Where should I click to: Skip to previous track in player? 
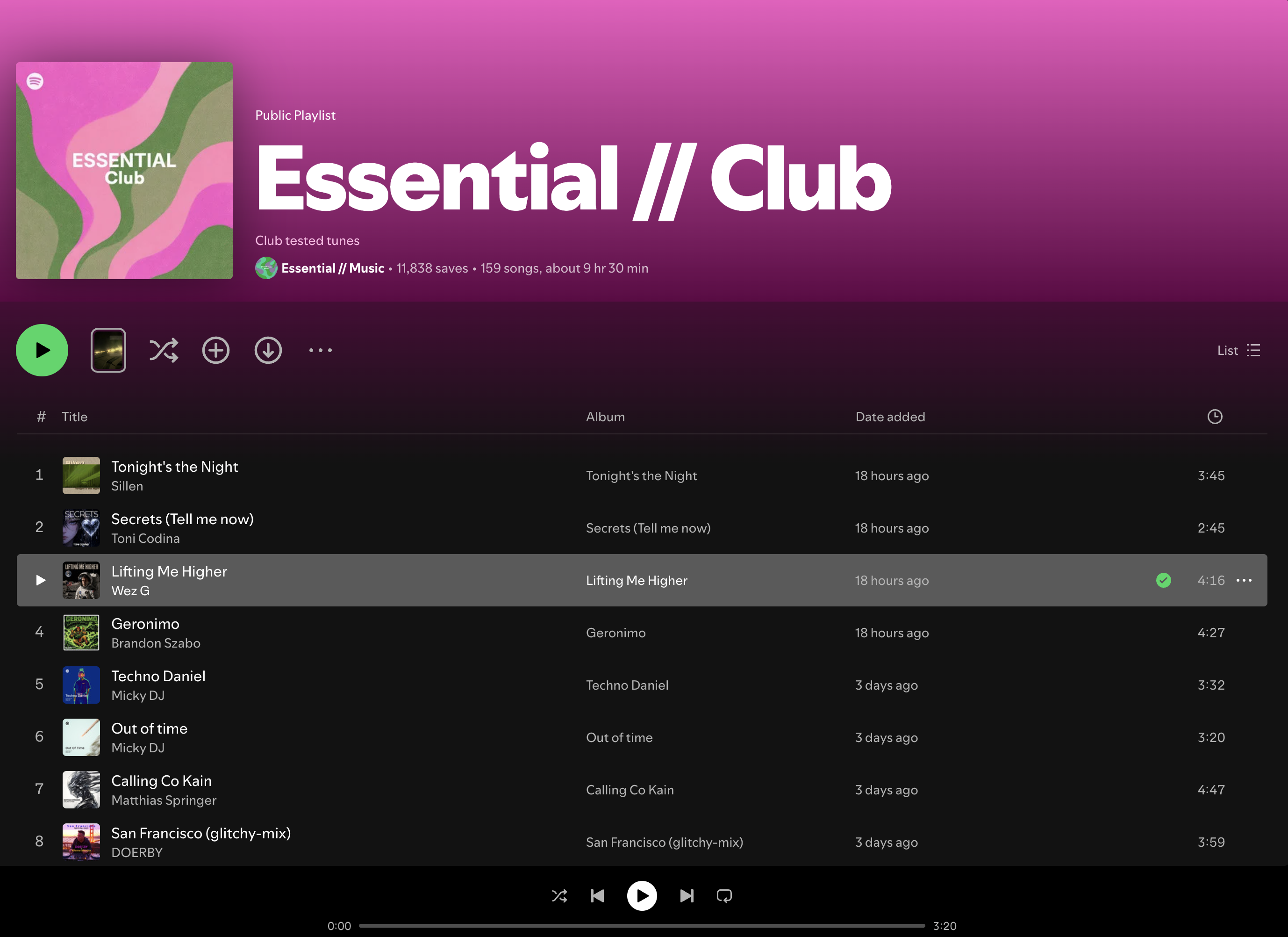(x=597, y=896)
